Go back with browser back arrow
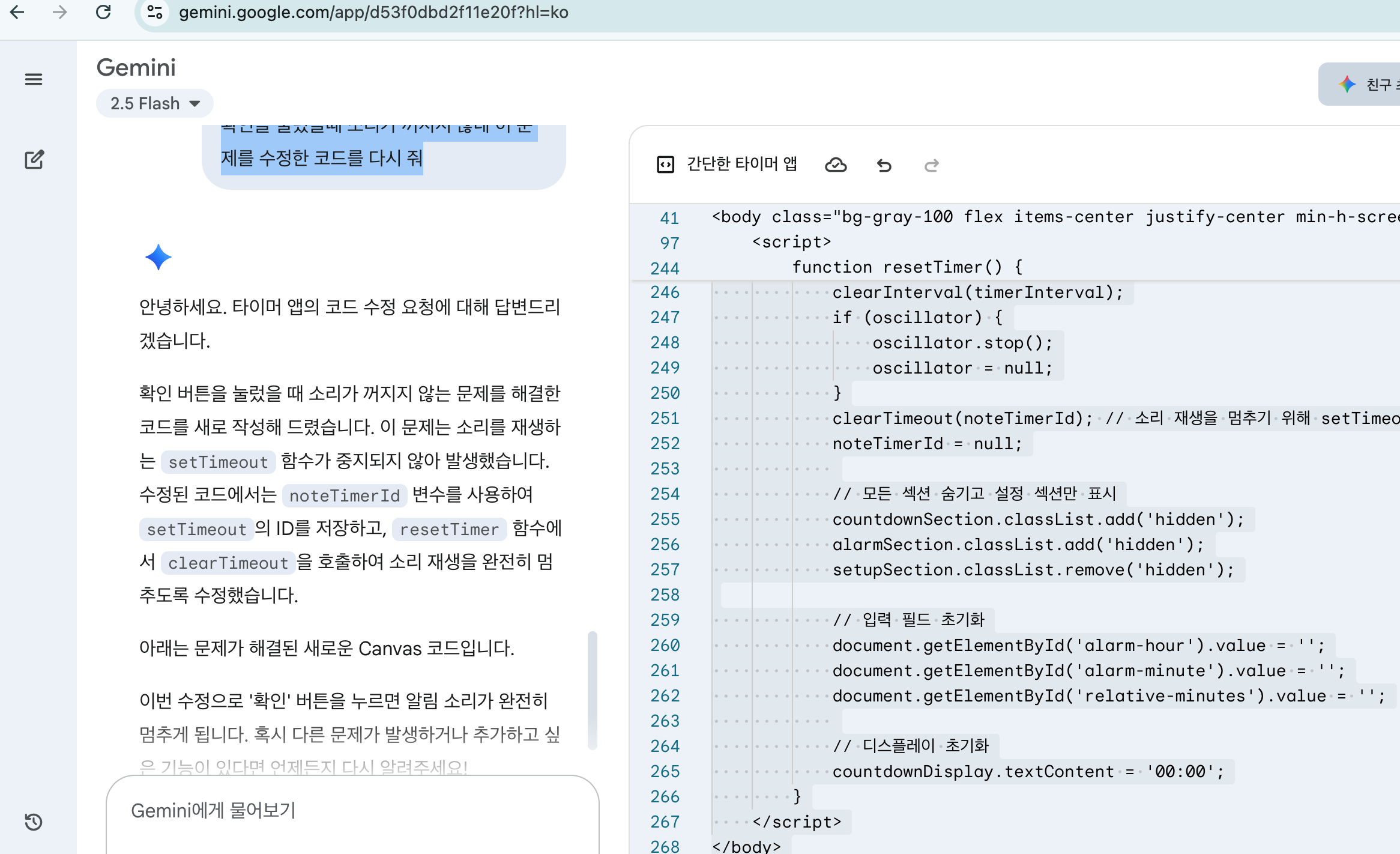Image resolution: width=1400 pixels, height=854 pixels. (17, 12)
